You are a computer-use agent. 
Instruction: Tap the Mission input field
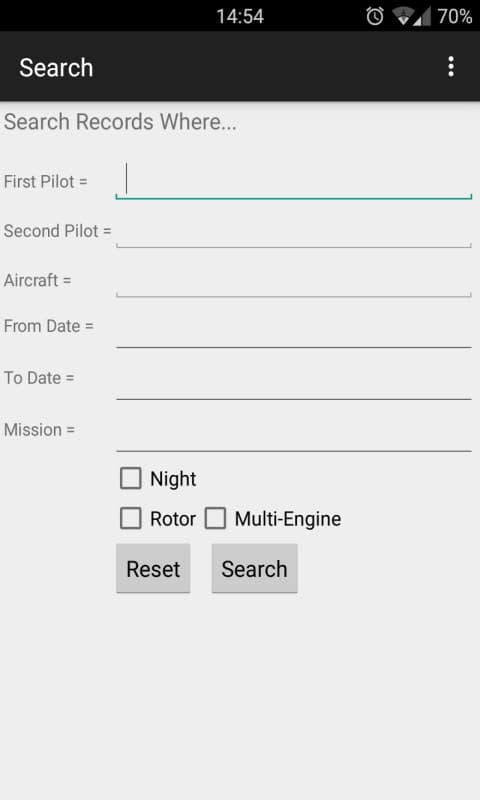pyautogui.click(x=293, y=430)
